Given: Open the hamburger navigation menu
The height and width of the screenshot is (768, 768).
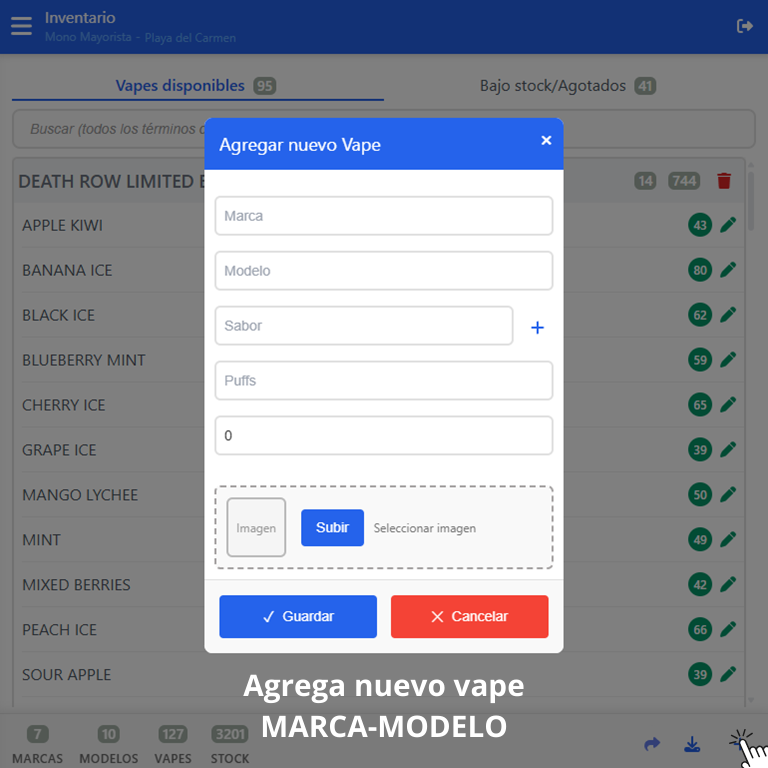Looking at the screenshot, I should point(21,26).
